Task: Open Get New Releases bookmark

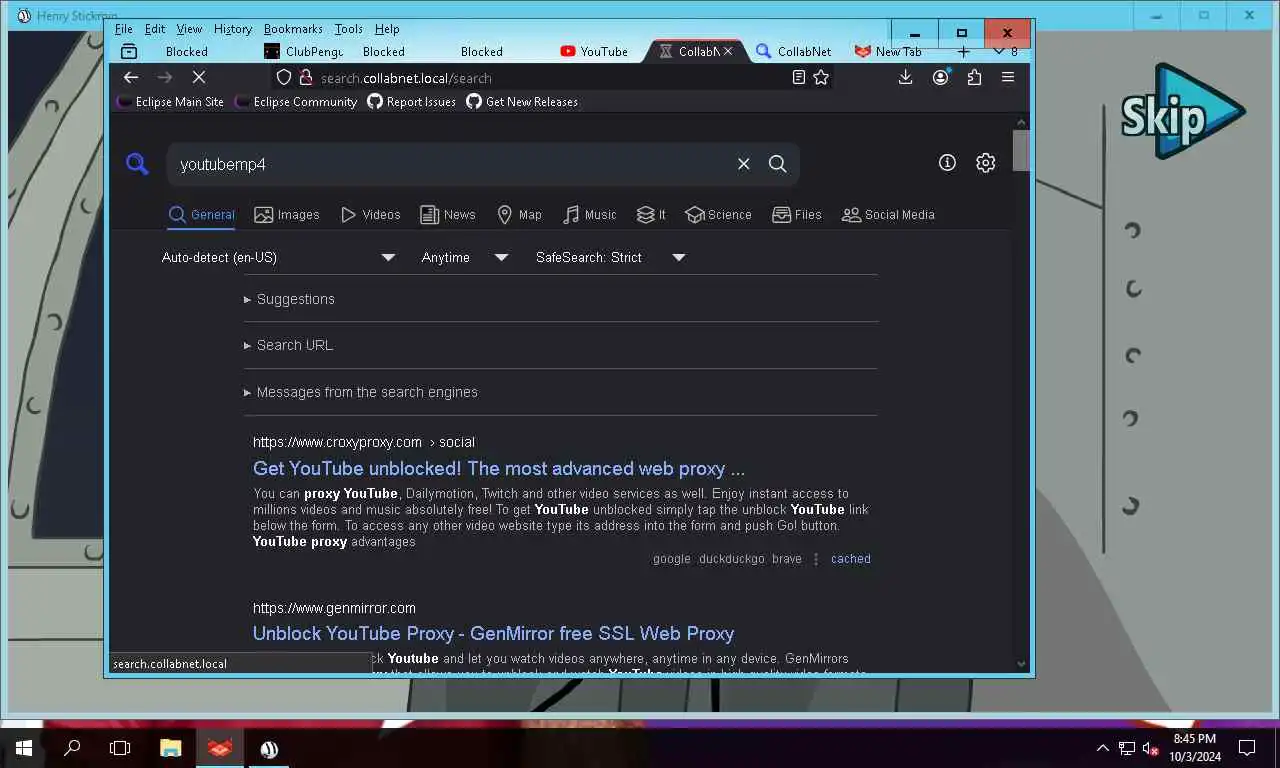Action: pyautogui.click(x=522, y=102)
